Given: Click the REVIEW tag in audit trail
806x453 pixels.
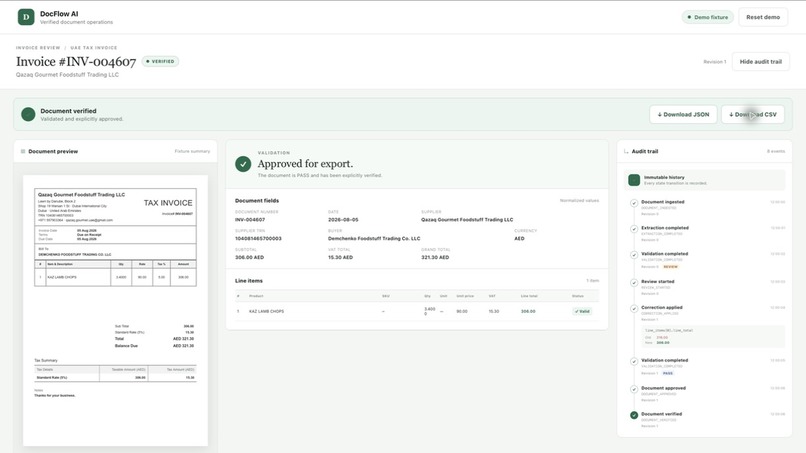Looking at the screenshot, I should click(x=670, y=267).
